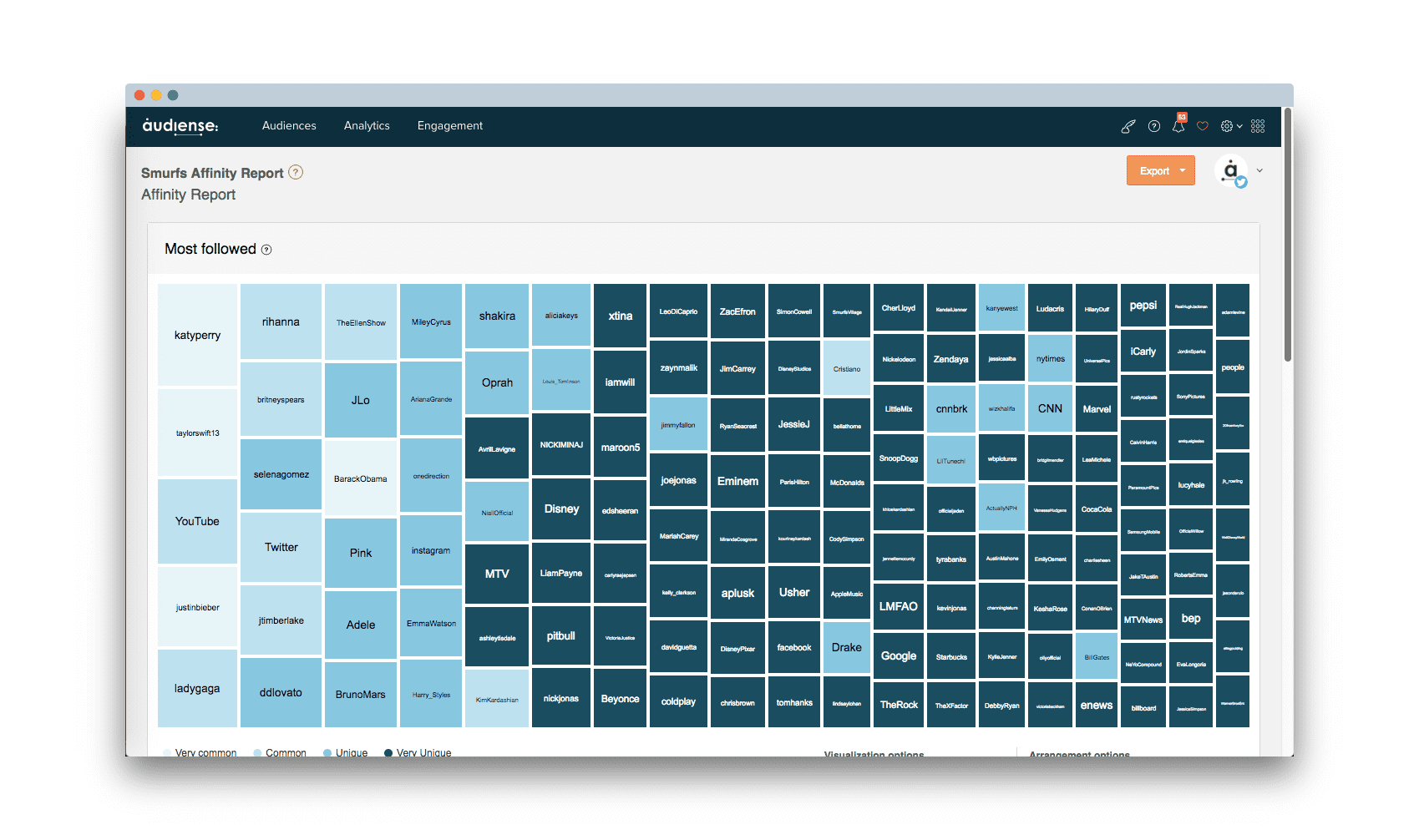Click the justinbieber tile
This screenshot has width=1419, height=840.
tap(197, 607)
